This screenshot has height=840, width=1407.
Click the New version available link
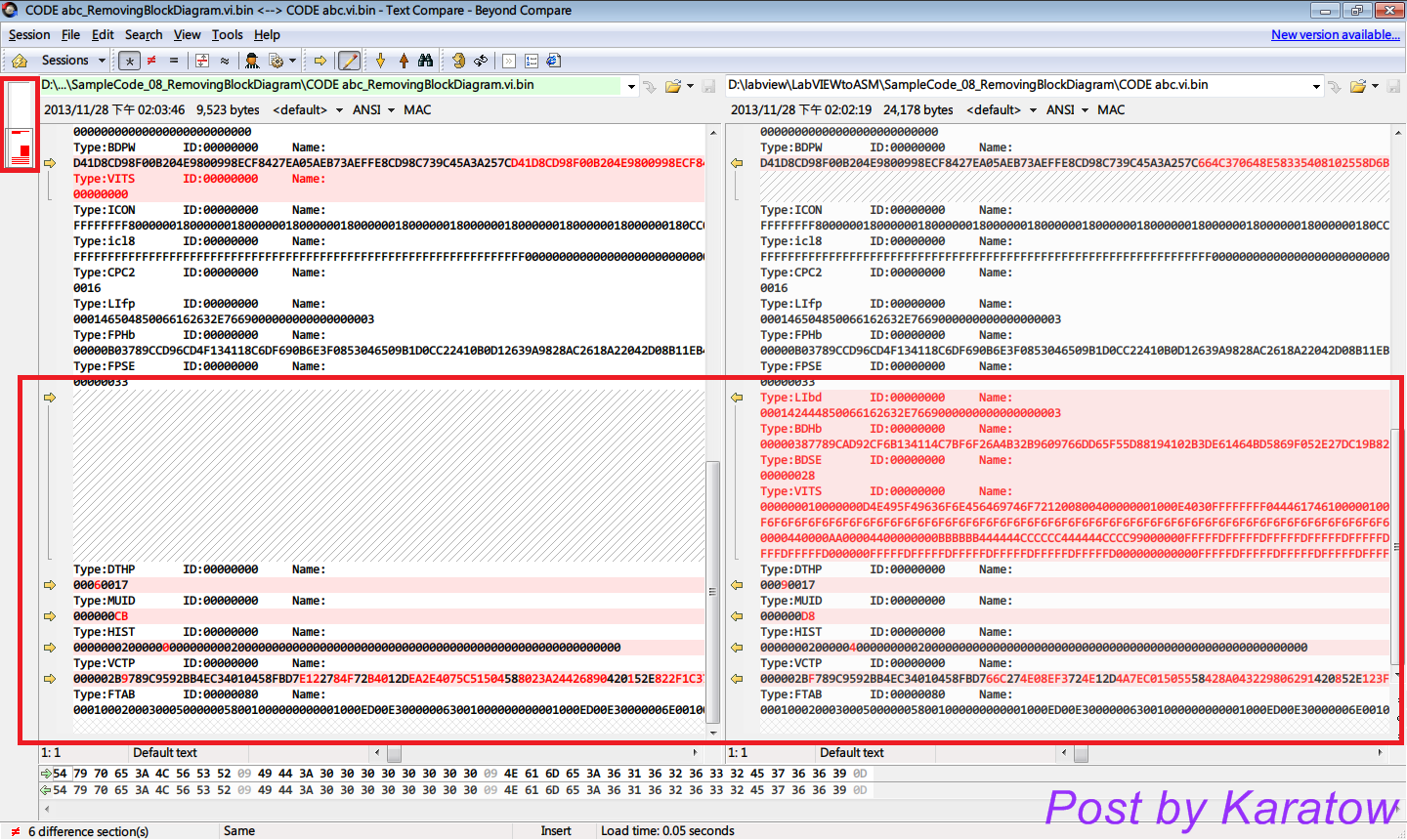(x=1335, y=34)
